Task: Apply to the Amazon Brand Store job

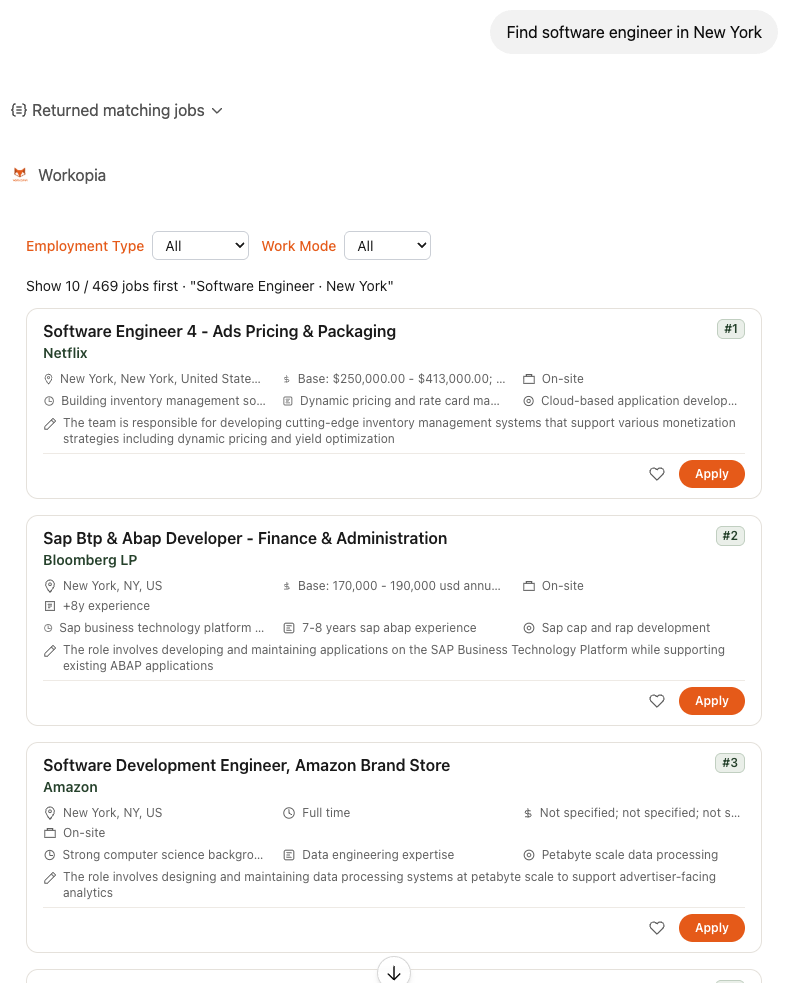Action: click(712, 928)
